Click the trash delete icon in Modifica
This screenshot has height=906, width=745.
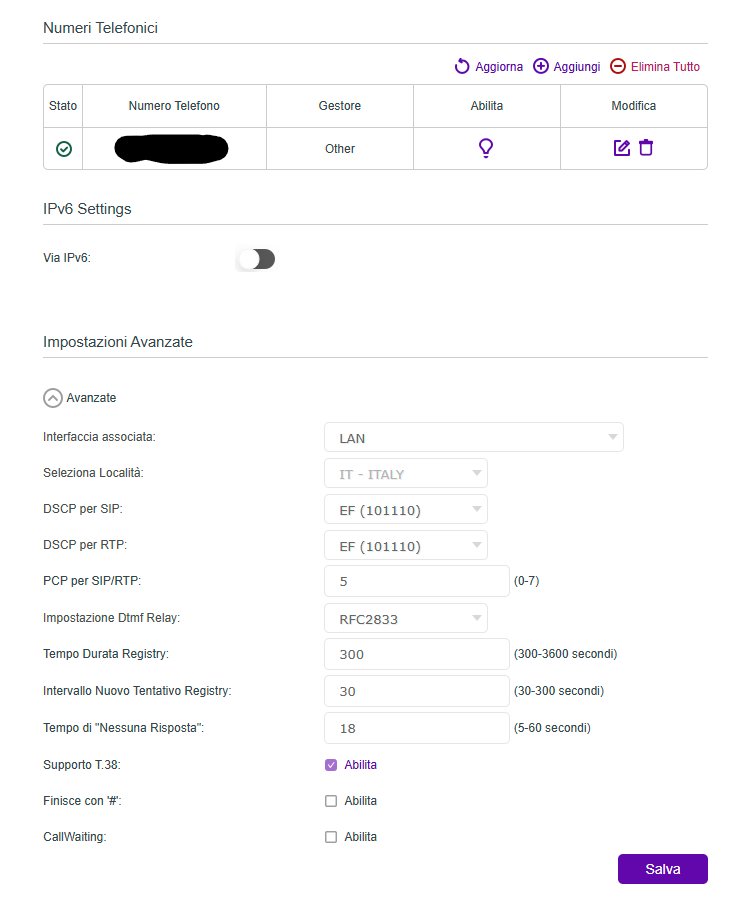pos(646,148)
